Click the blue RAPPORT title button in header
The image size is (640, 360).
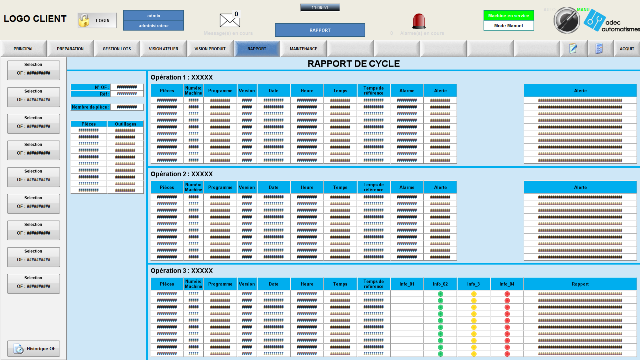click(x=320, y=30)
